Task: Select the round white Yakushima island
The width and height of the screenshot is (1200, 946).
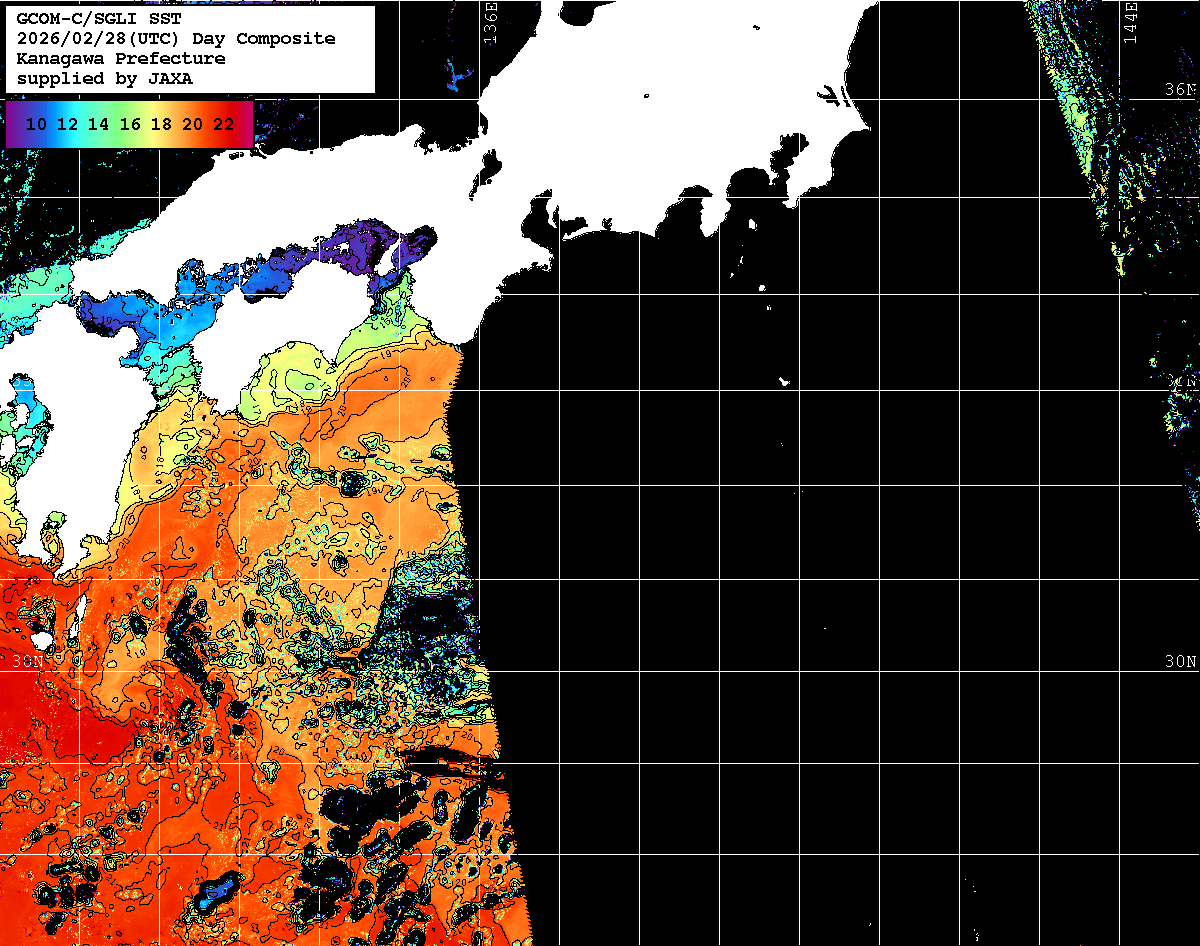Action: pos(41,638)
